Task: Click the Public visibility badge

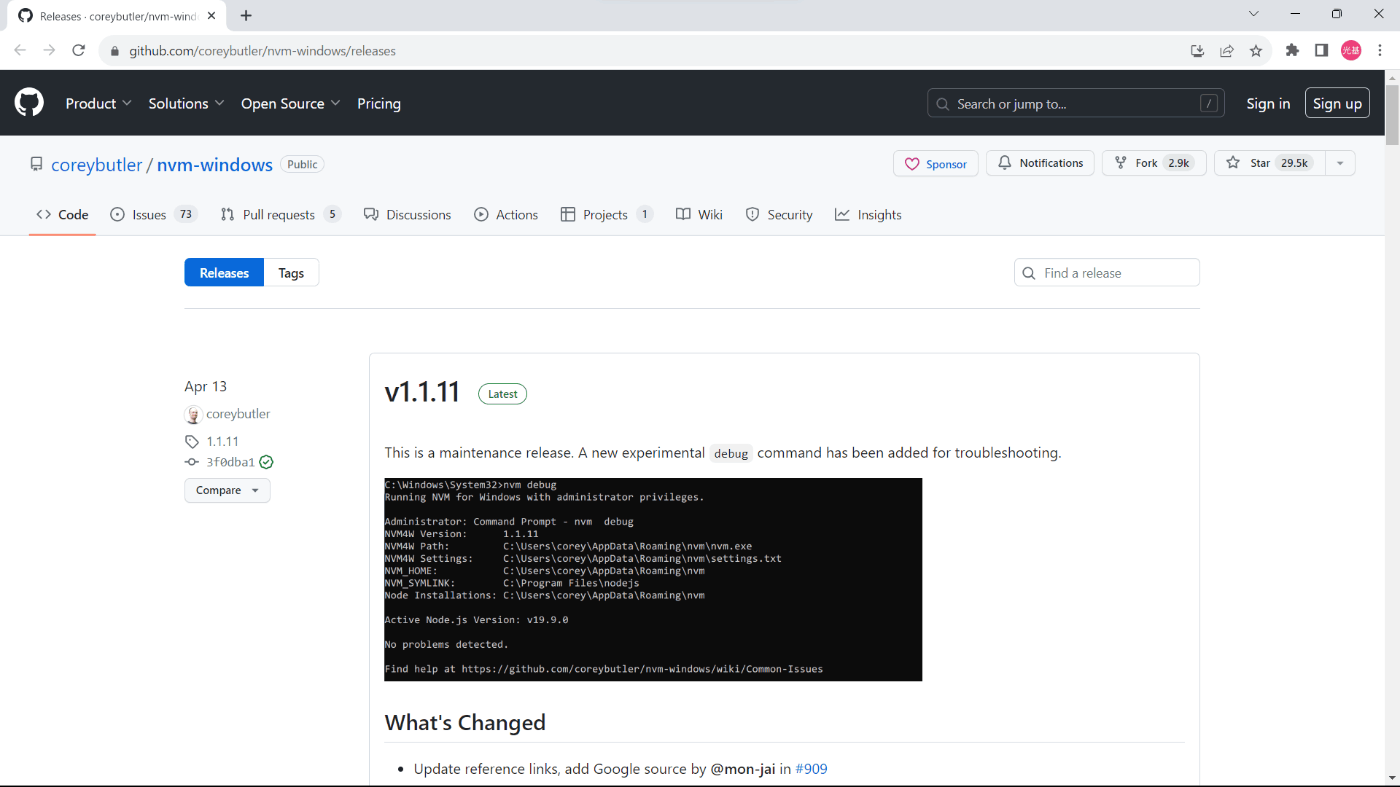Action: pyautogui.click(x=302, y=164)
